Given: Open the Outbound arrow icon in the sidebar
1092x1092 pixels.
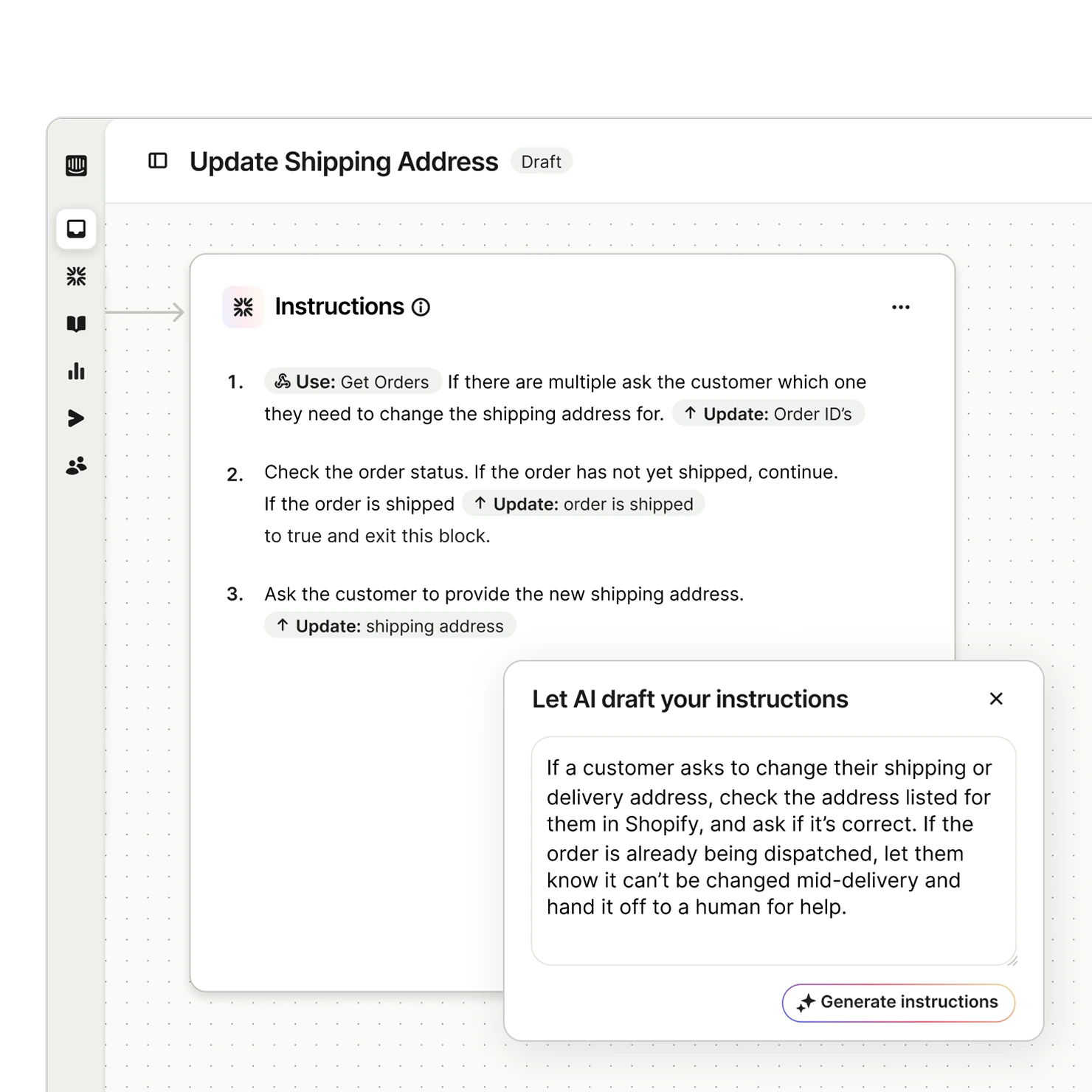Looking at the screenshot, I should [x=76, y=418].
